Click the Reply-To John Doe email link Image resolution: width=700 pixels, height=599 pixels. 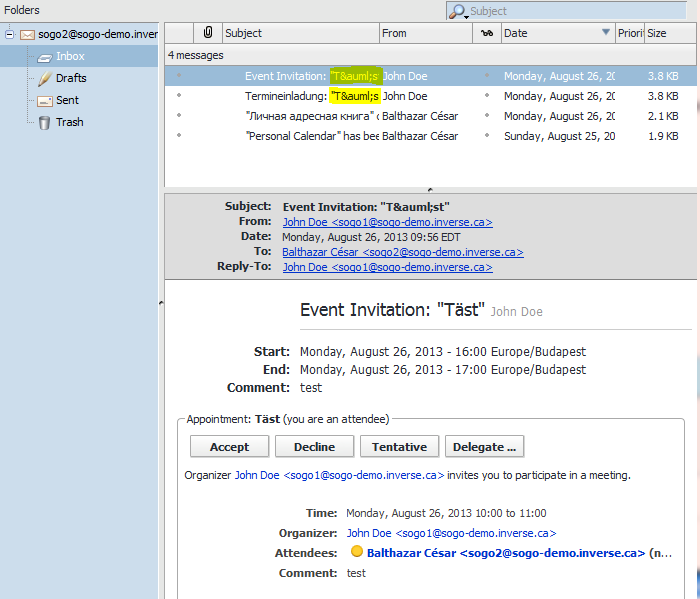387,268
